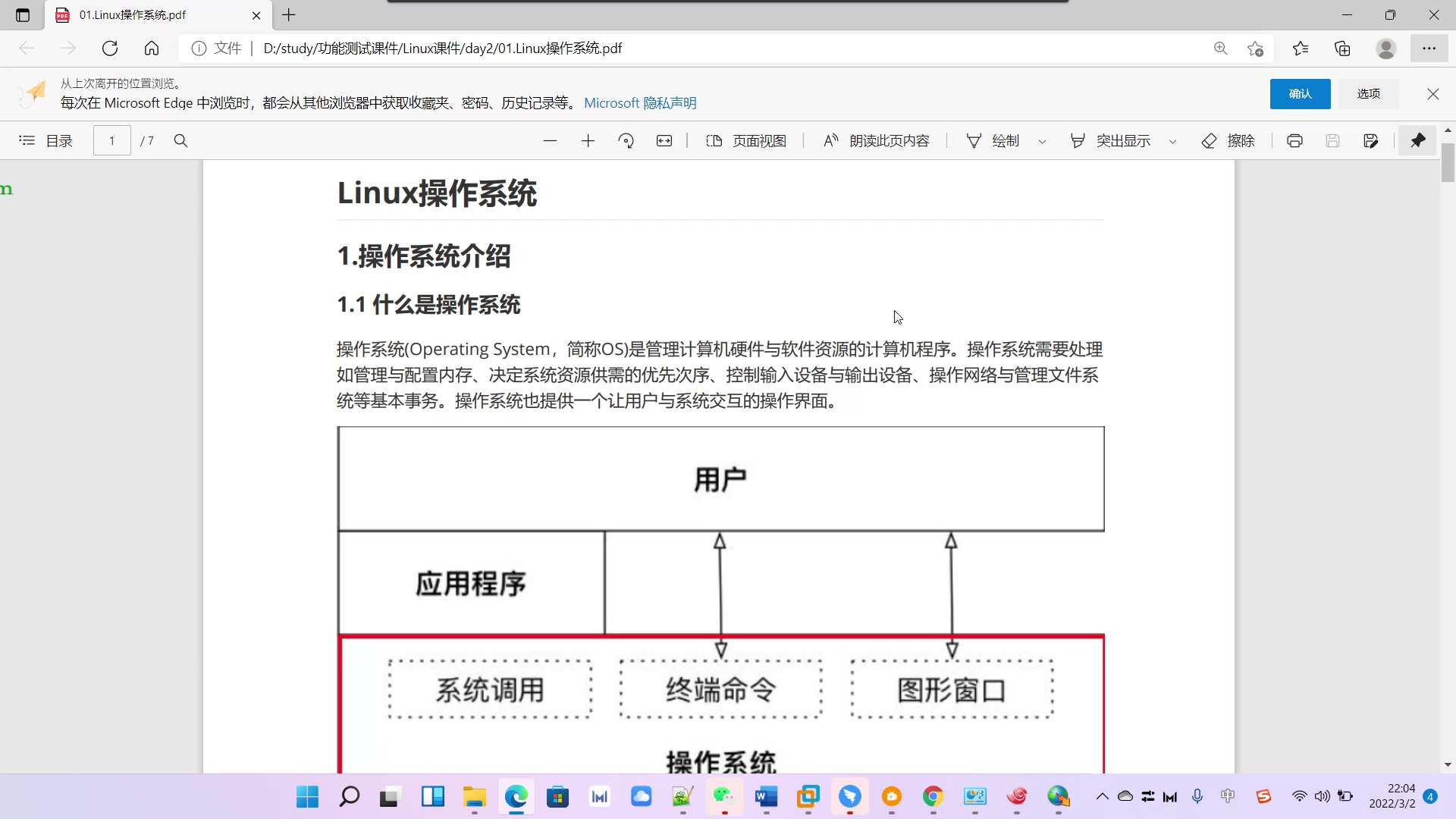Rotate the PDF page

tap(626, 141)
